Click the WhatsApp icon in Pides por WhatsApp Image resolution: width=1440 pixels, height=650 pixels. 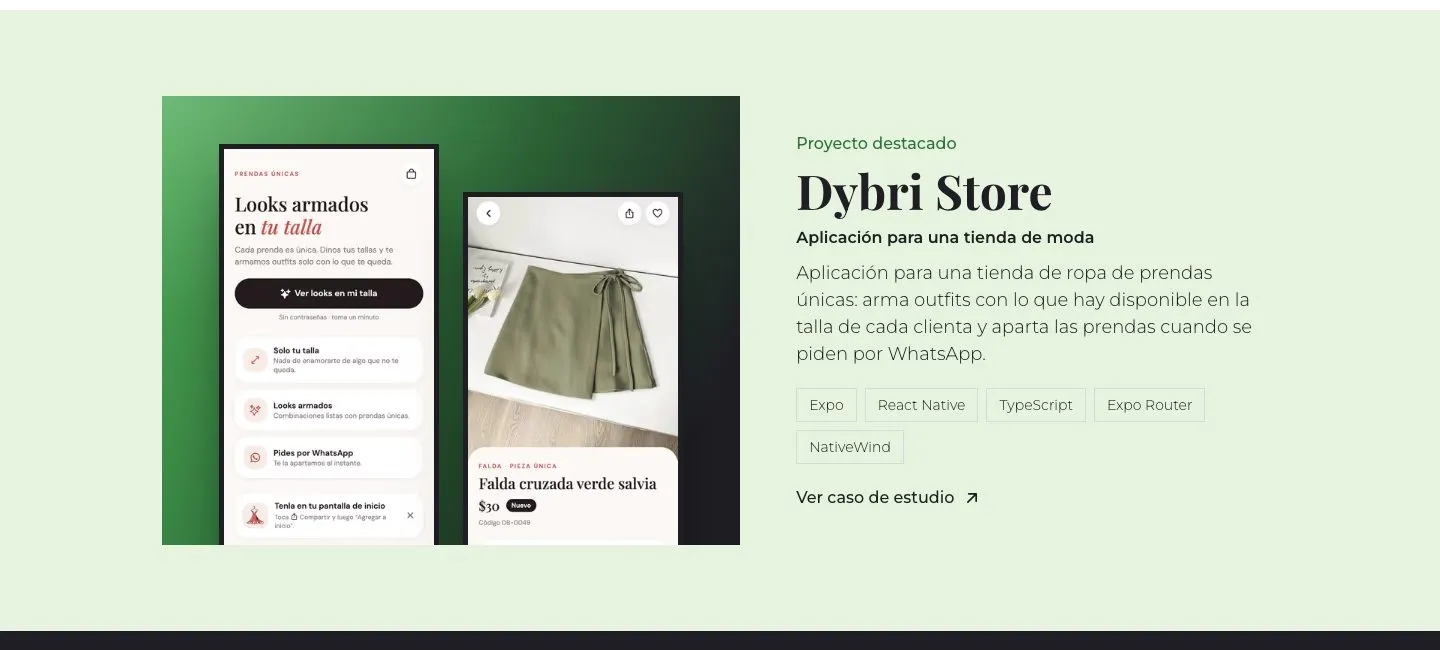255,457
